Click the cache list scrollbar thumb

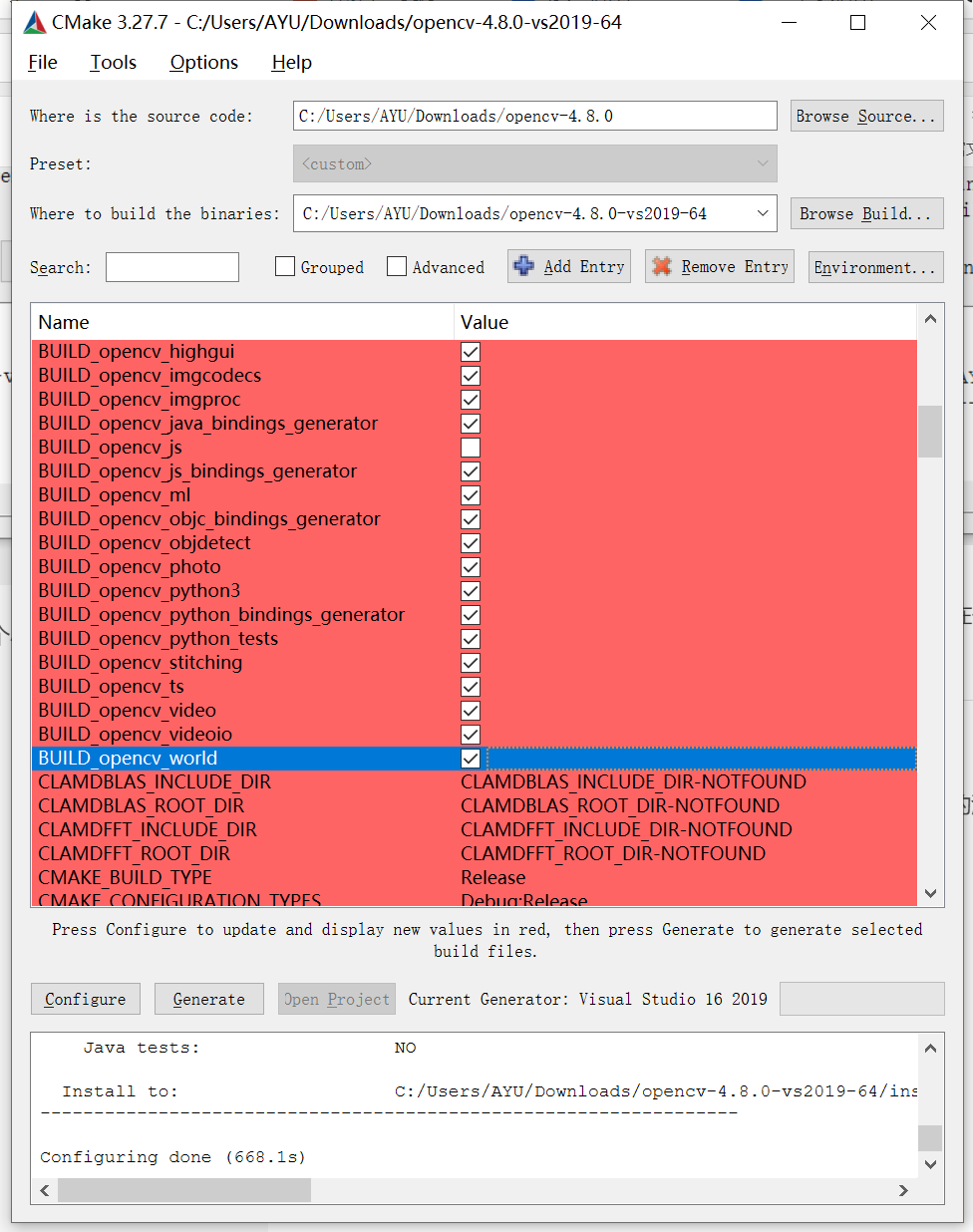[x=930, y=431]
